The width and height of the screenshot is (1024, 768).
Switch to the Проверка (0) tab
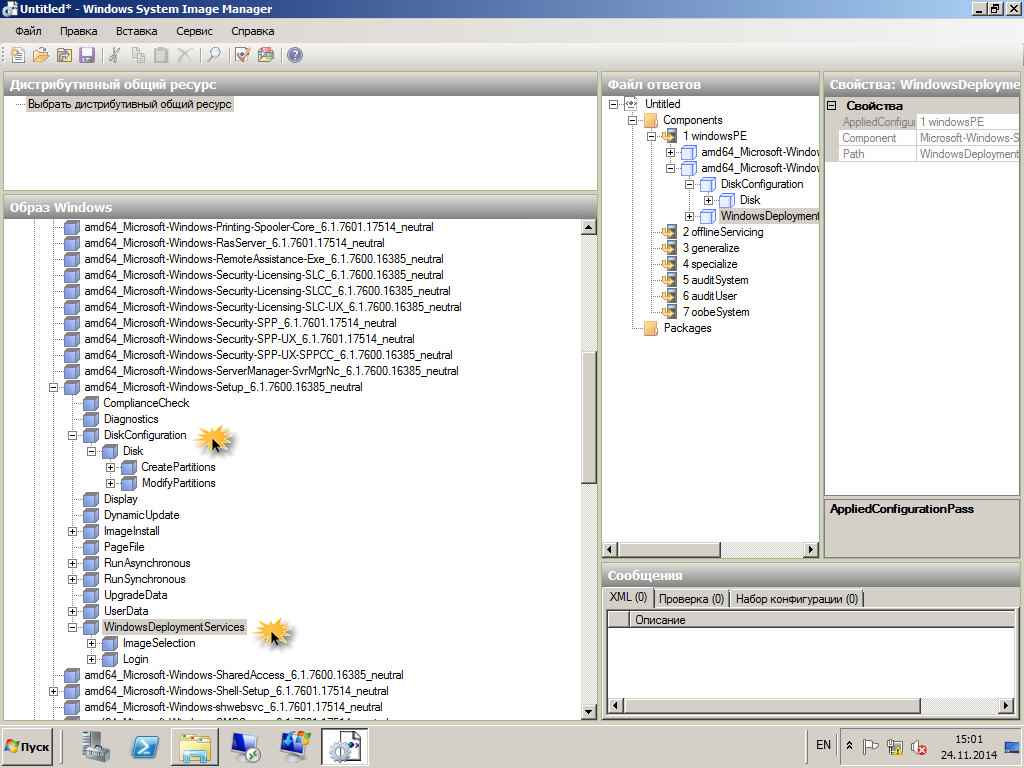click(x=691, y=598)
